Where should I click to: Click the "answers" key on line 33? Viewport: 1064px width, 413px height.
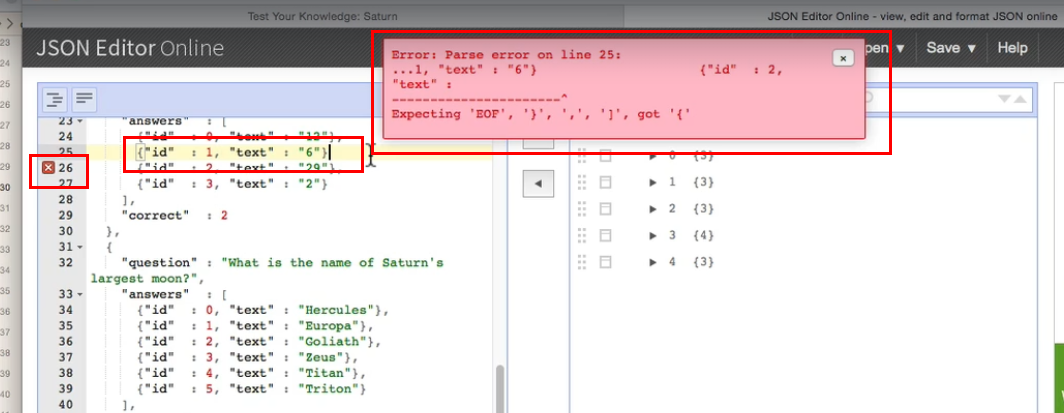155,294
